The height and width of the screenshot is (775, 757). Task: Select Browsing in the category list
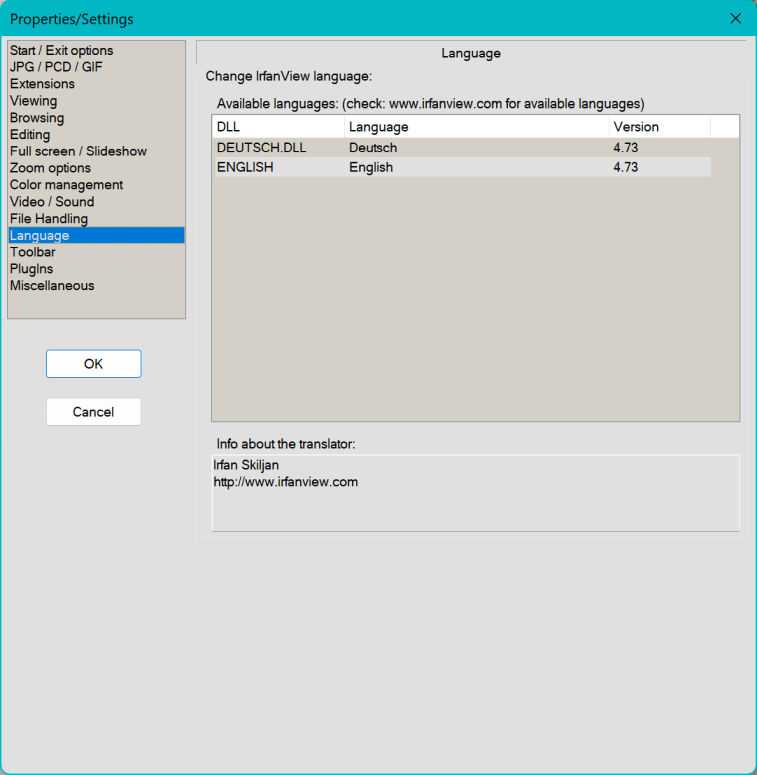coord(36,118)
